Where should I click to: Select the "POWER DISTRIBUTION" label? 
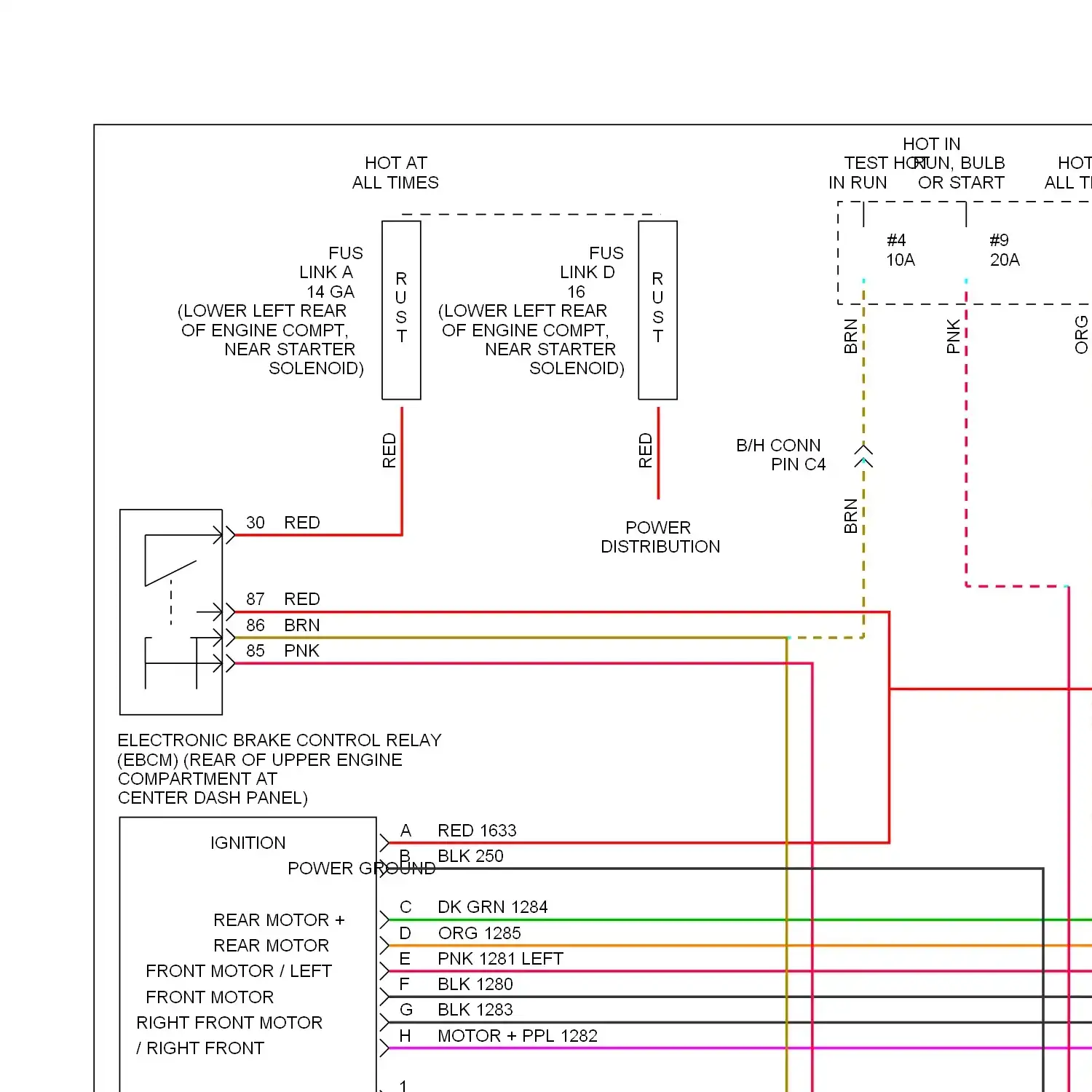pos(660,537)
